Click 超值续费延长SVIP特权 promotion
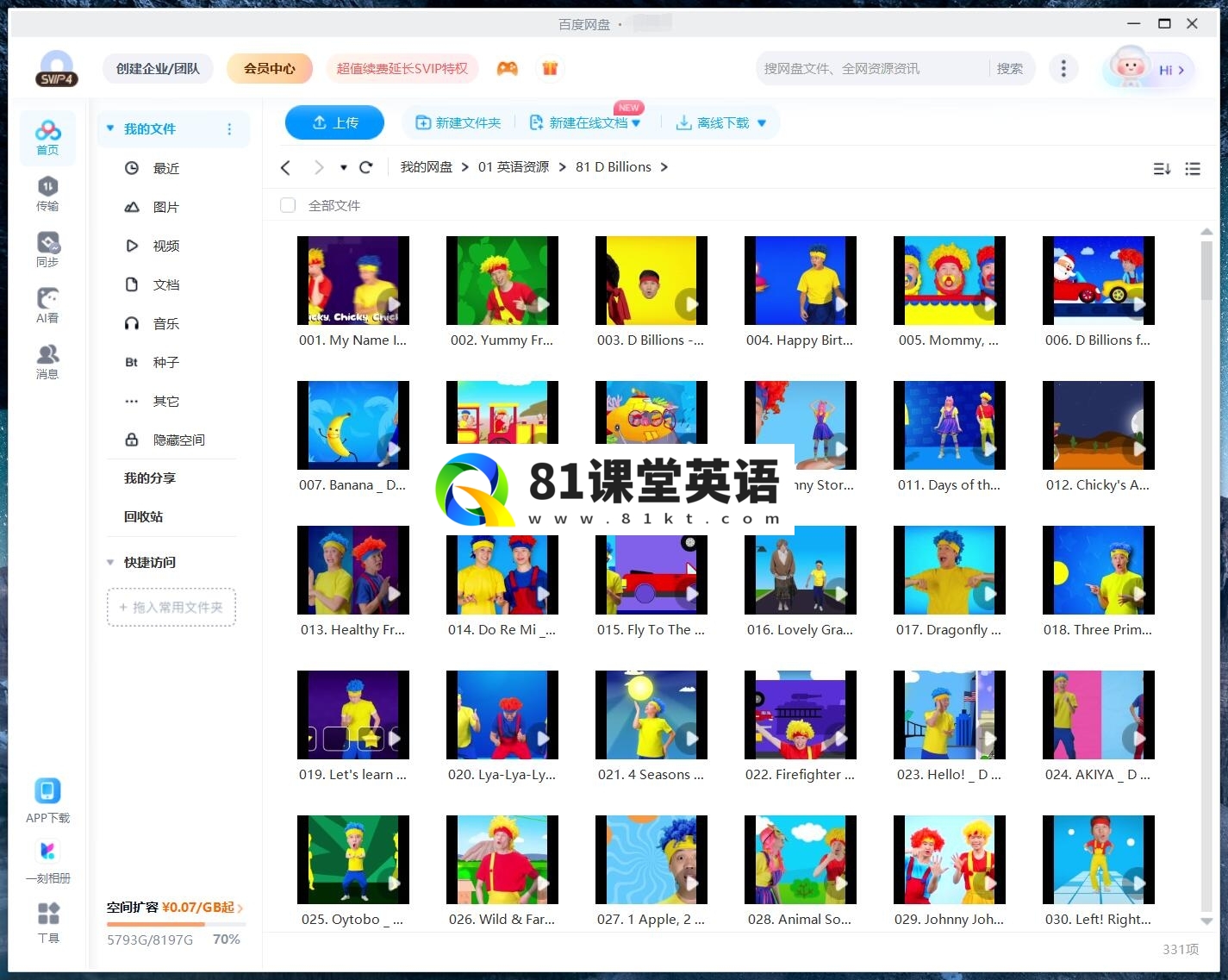Screen dimensions: 1228x980 [402, 68]
